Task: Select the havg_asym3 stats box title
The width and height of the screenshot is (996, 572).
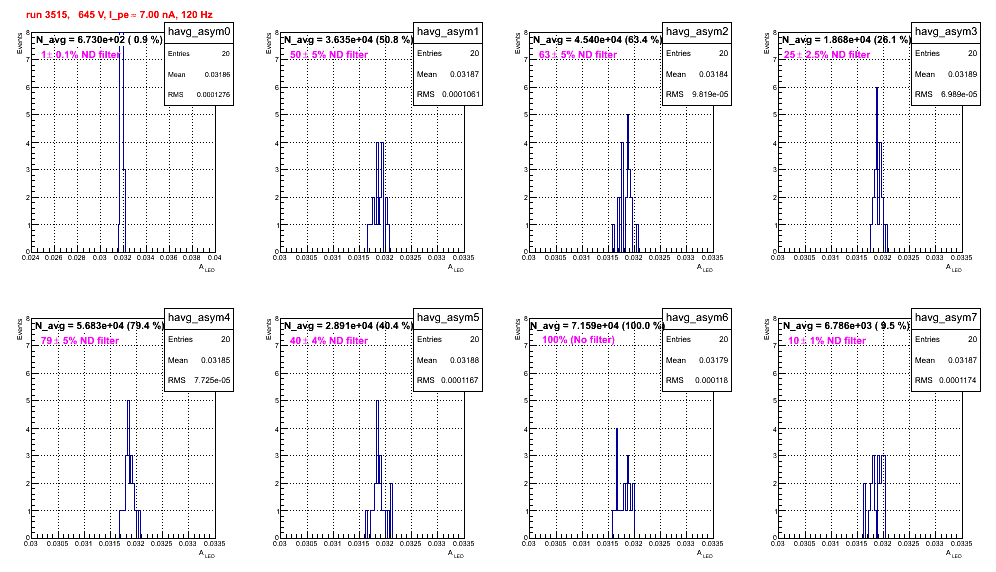Action: (x=946, y=32)
